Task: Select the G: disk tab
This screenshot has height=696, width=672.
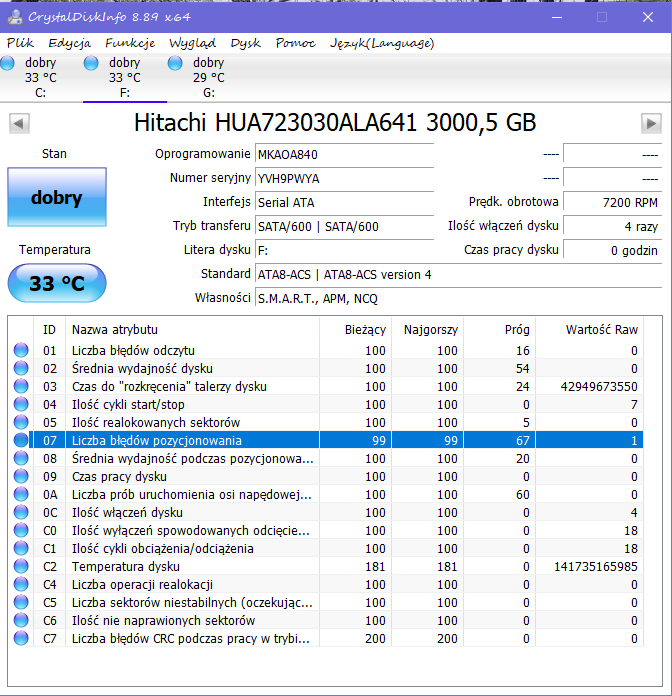Action: click(x=209, y=78)
